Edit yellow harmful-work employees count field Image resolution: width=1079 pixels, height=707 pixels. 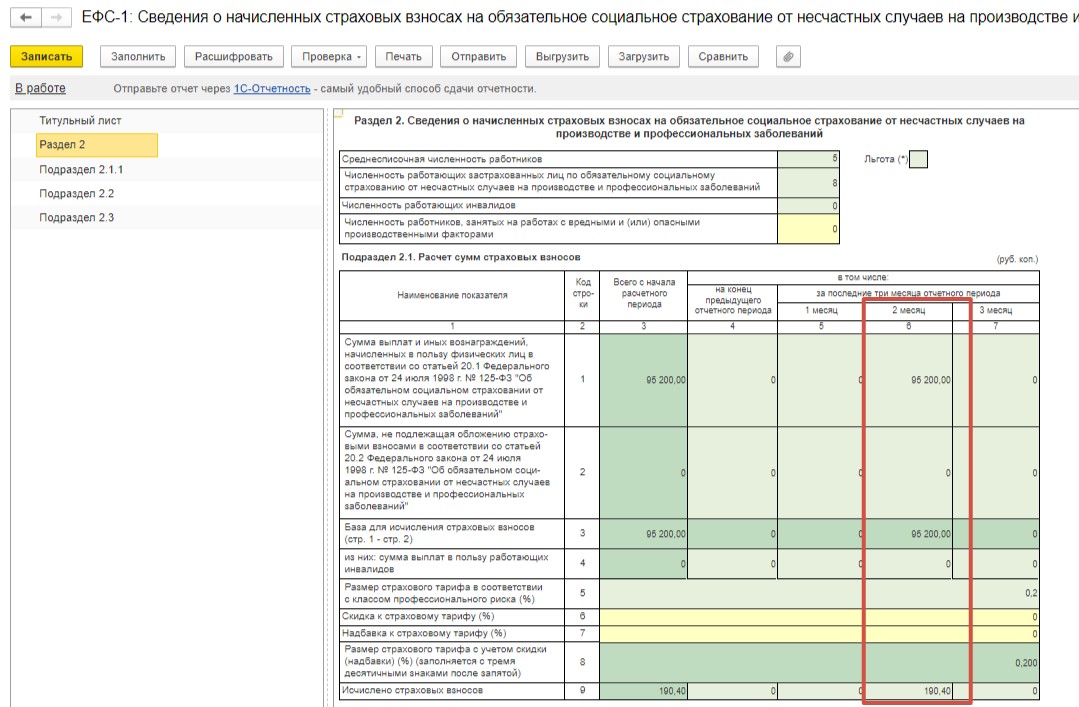[808, 229]
